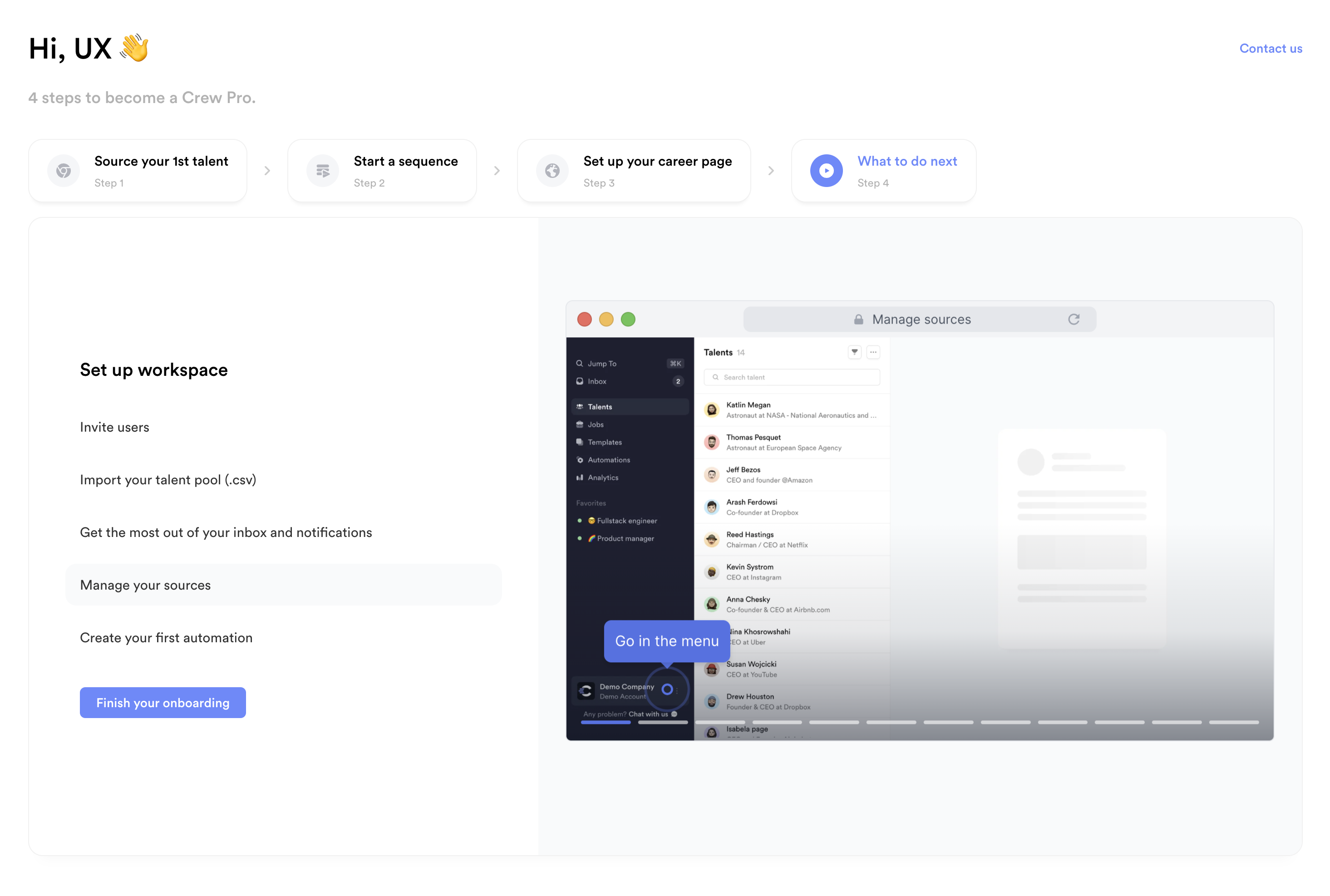
Task: Click the chevron after Set up your career page
Action: pos(771,171)
